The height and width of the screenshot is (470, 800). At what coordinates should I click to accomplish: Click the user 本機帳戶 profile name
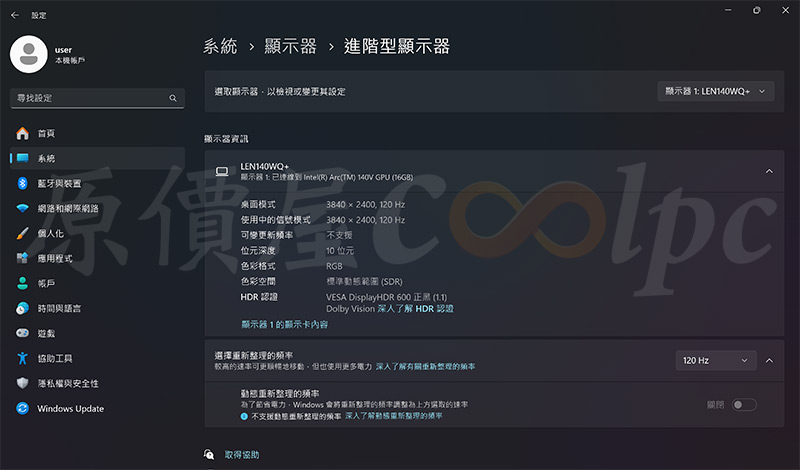70,55
